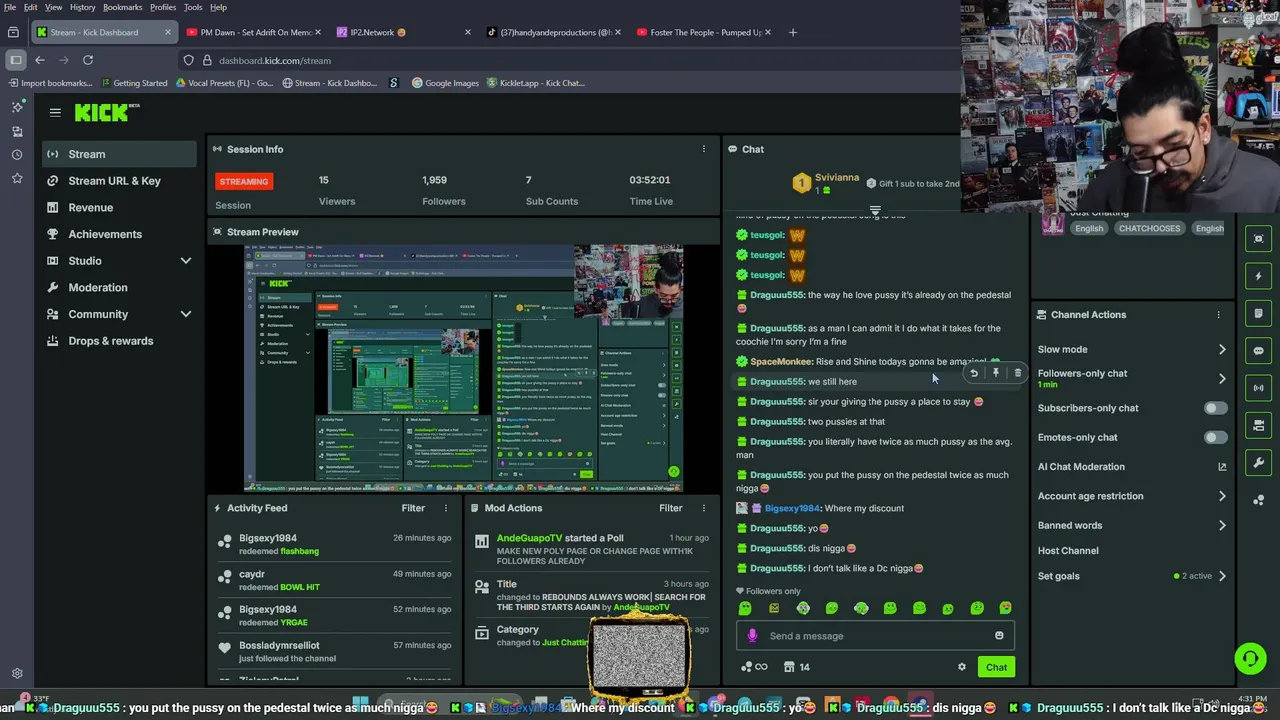Click the Stream Preview thumbnail
1280x720 pixels.
click(x=463, y=368)
